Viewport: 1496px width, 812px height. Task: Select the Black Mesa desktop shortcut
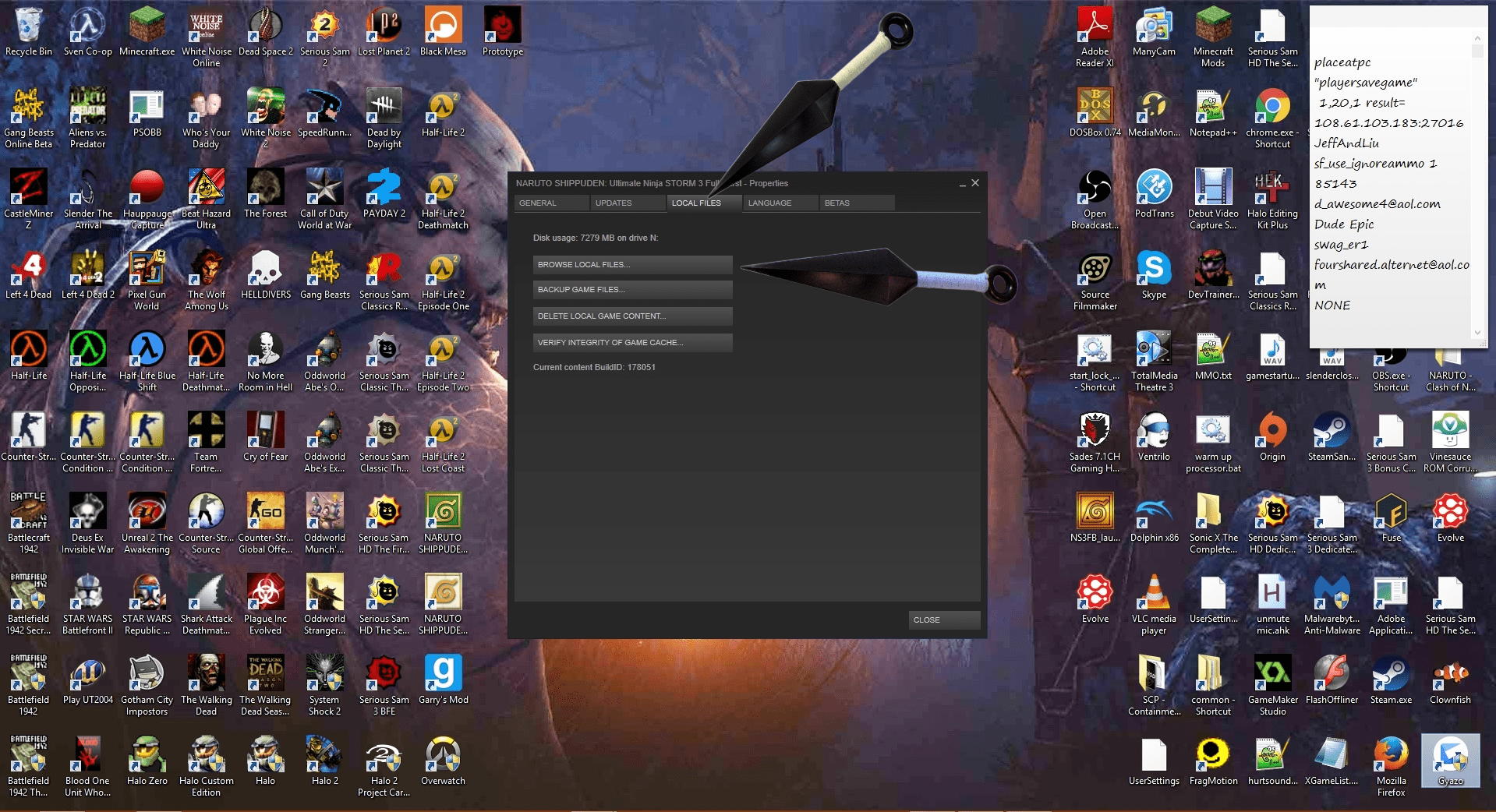click(x=444, y=31)
